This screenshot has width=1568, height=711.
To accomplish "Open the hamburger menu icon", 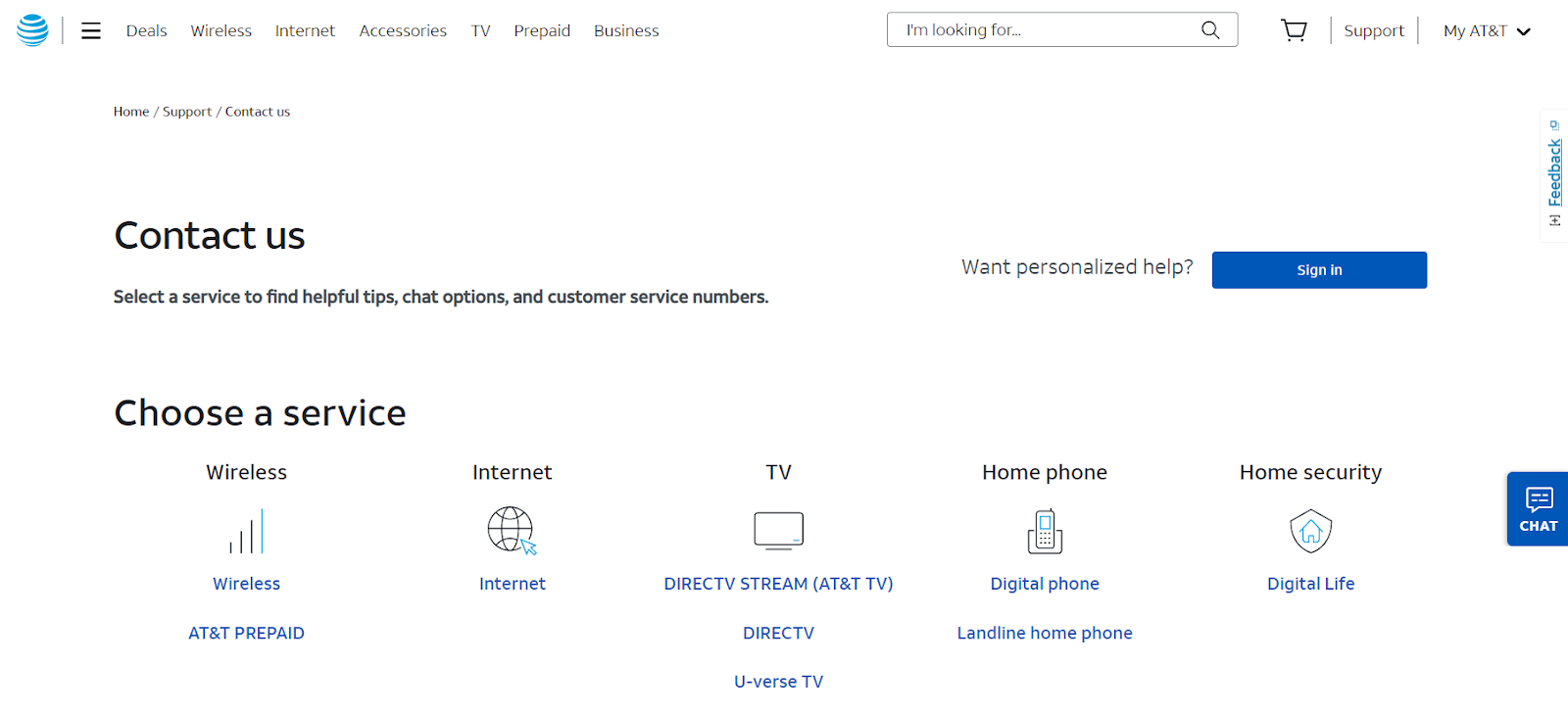I will click(x=91, y=31).
